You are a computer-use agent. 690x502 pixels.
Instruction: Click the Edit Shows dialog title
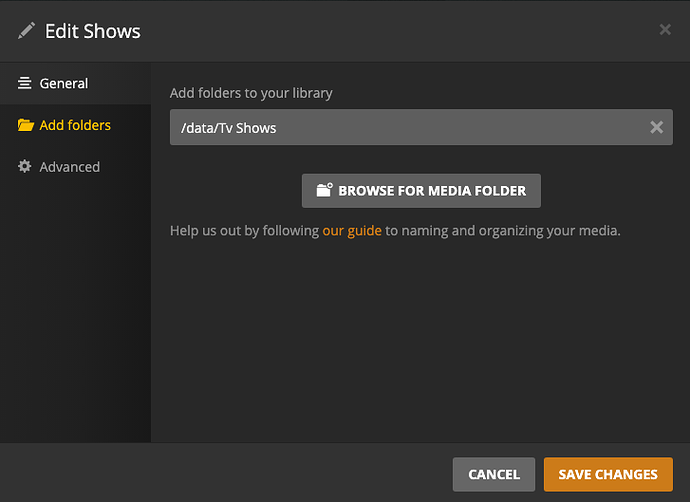pos(93,31)
